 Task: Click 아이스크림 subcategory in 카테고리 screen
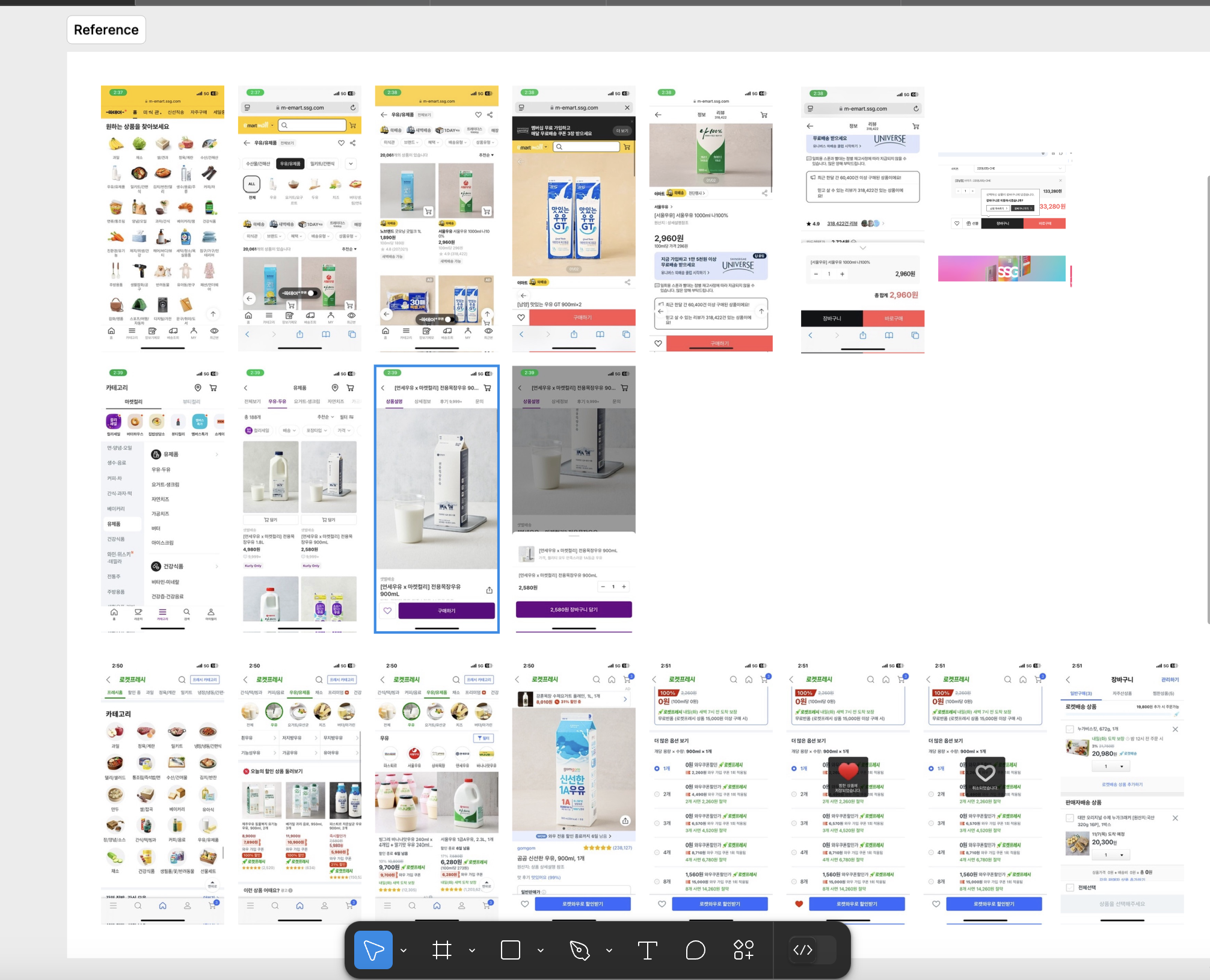[162, 542]
